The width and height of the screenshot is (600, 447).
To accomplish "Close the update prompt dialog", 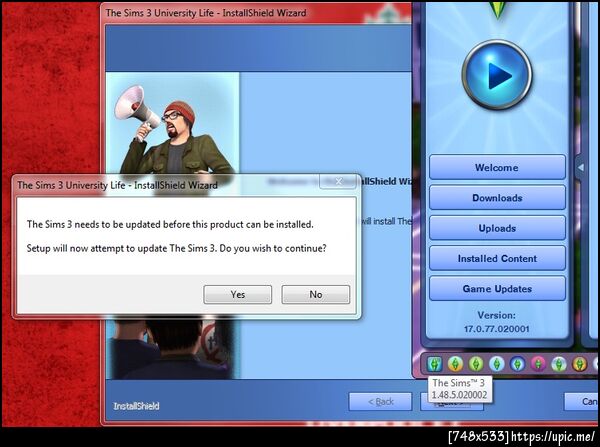I will coord(338,181).
